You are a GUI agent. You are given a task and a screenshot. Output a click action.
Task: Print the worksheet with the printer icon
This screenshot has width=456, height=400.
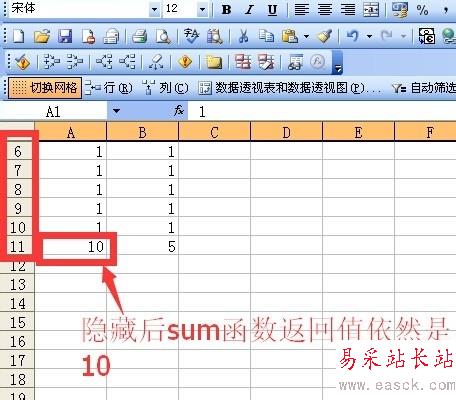coord(139,36)
